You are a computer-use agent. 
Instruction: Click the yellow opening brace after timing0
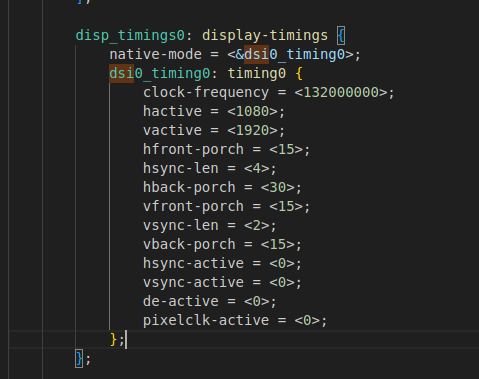[299, 73]
